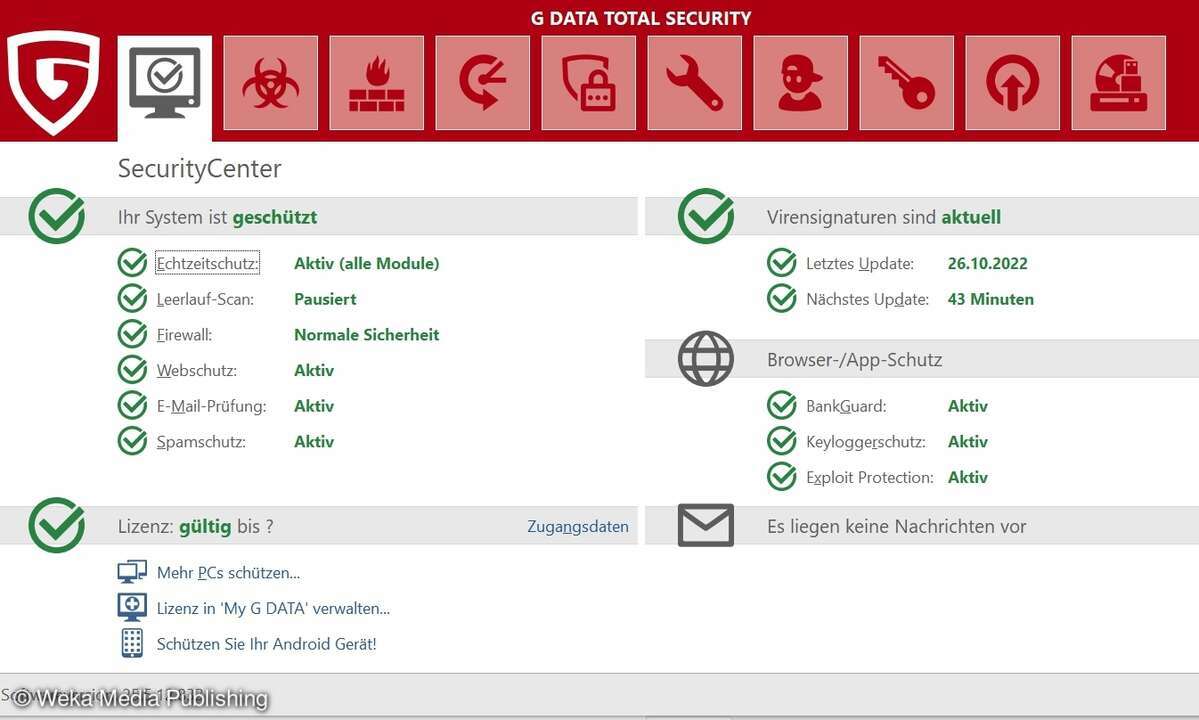1199x720 pixels.
Task: Click the globe icon for Browser-/App-Schutz
Action: pos(706,358)
